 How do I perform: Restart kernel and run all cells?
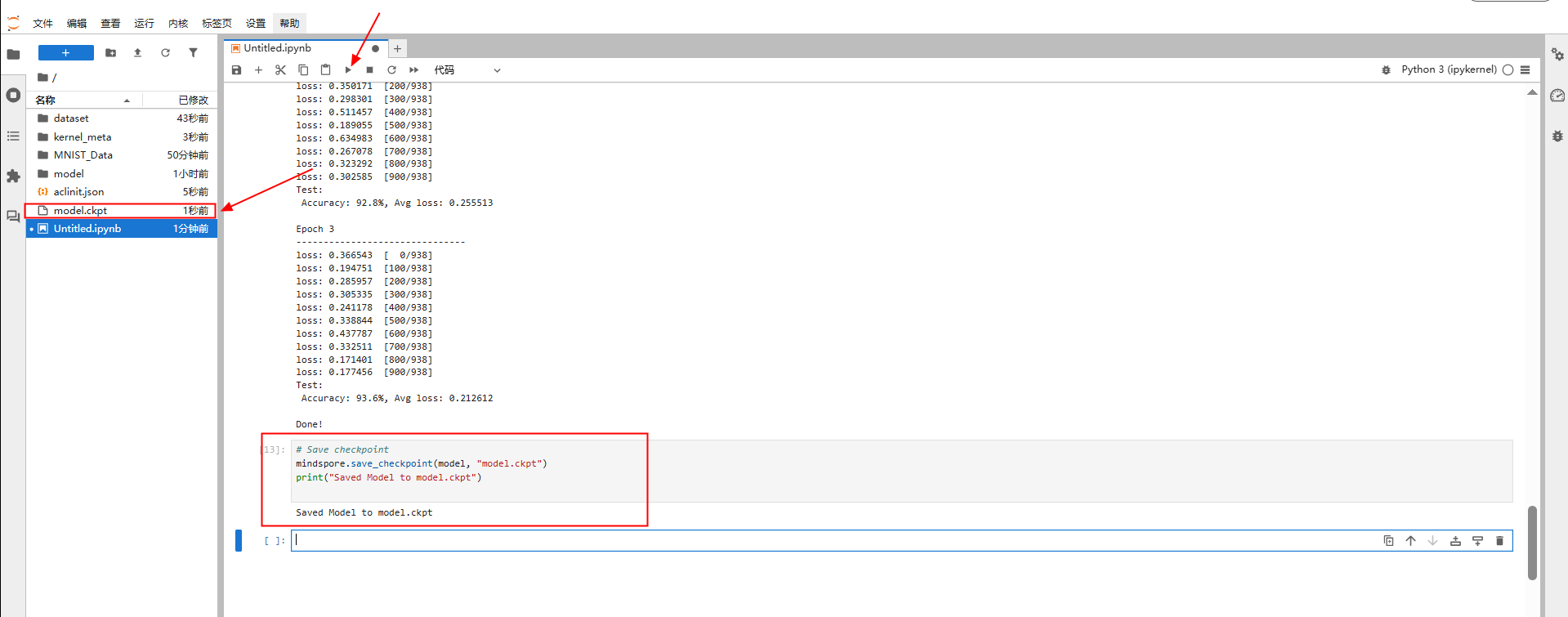point(413,70)
